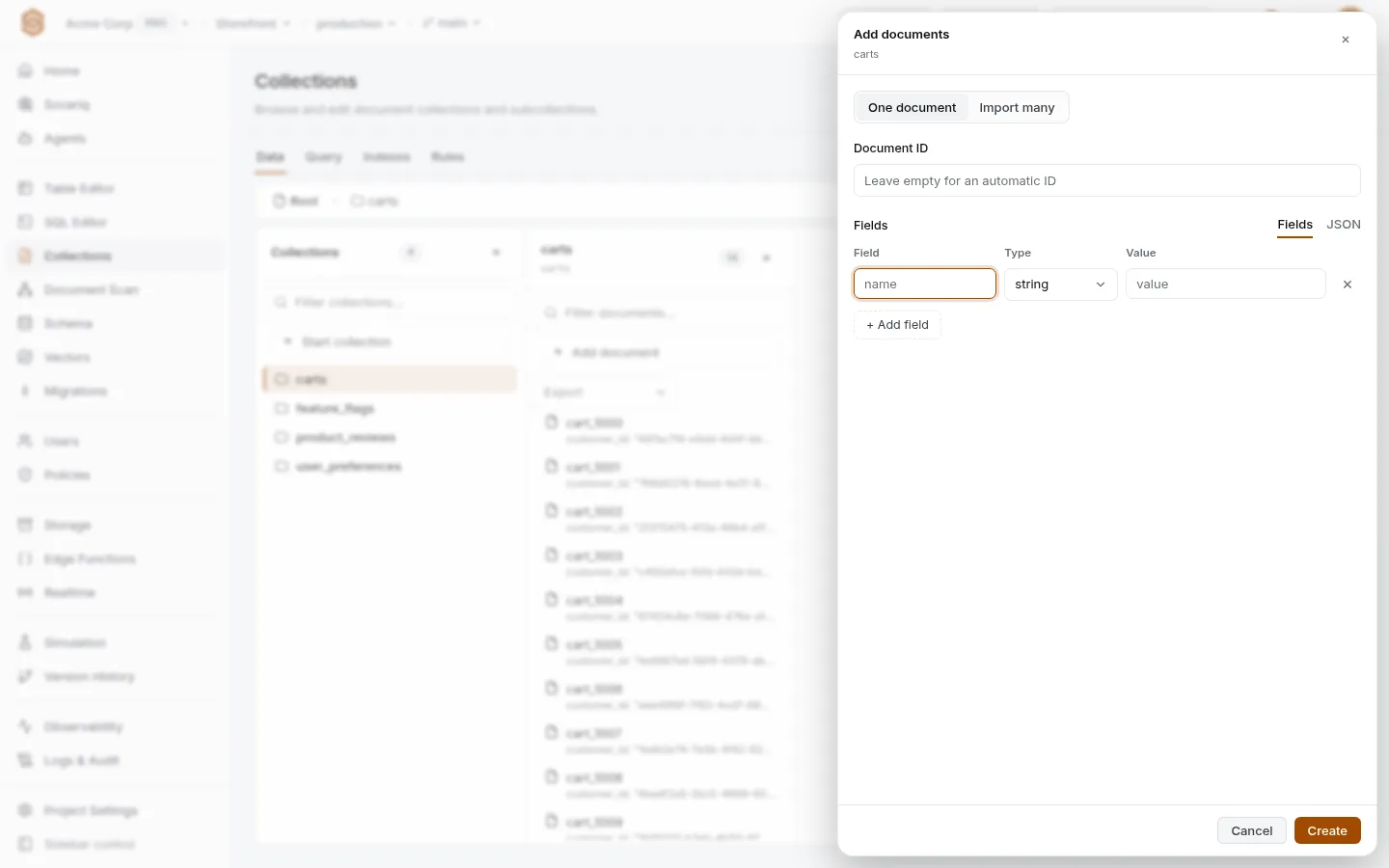The image size is (1389, 868).
Task: Switch to One document mode
Action: (x=912, y=107)
